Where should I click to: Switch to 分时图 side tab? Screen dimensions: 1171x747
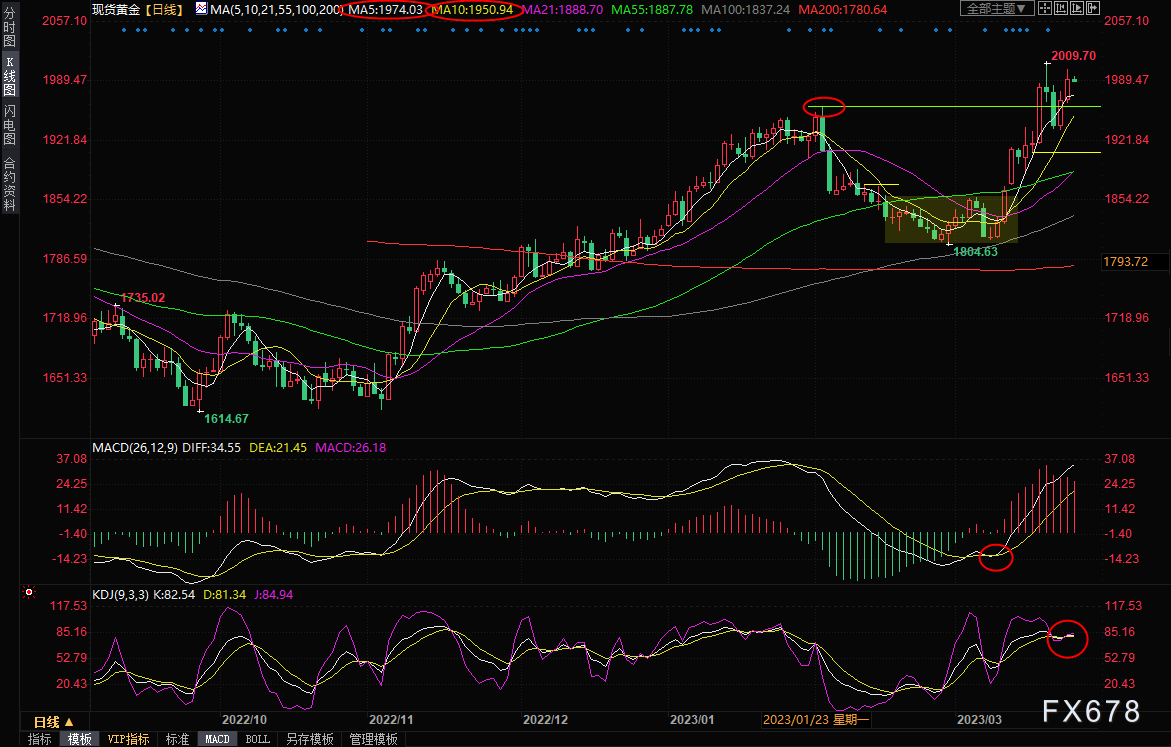coord(10,28)
